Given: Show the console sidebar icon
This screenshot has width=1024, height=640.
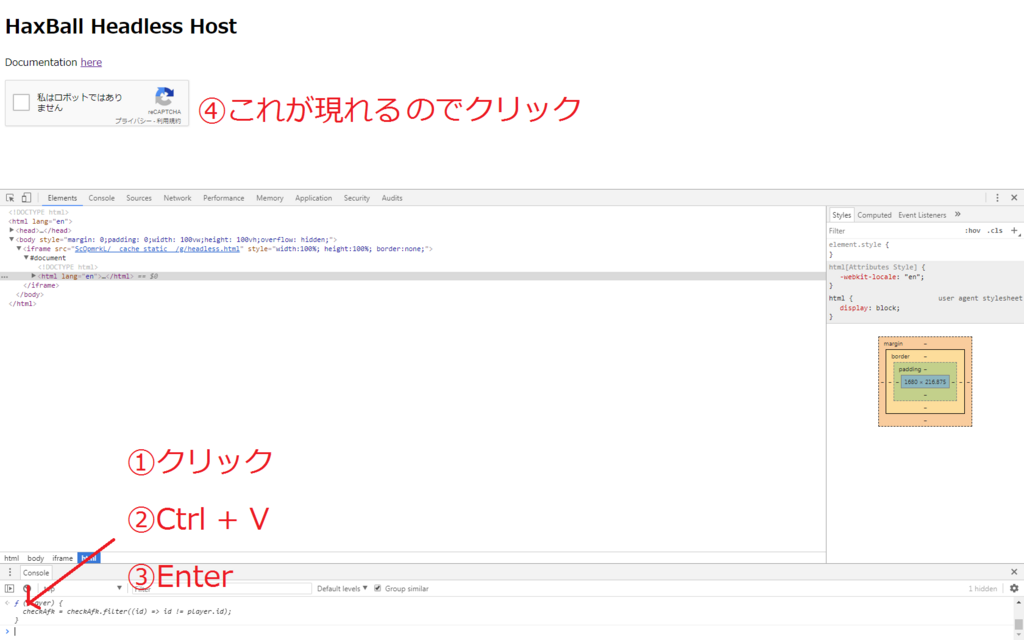Looking at the screenshot, I should point(10,588).
